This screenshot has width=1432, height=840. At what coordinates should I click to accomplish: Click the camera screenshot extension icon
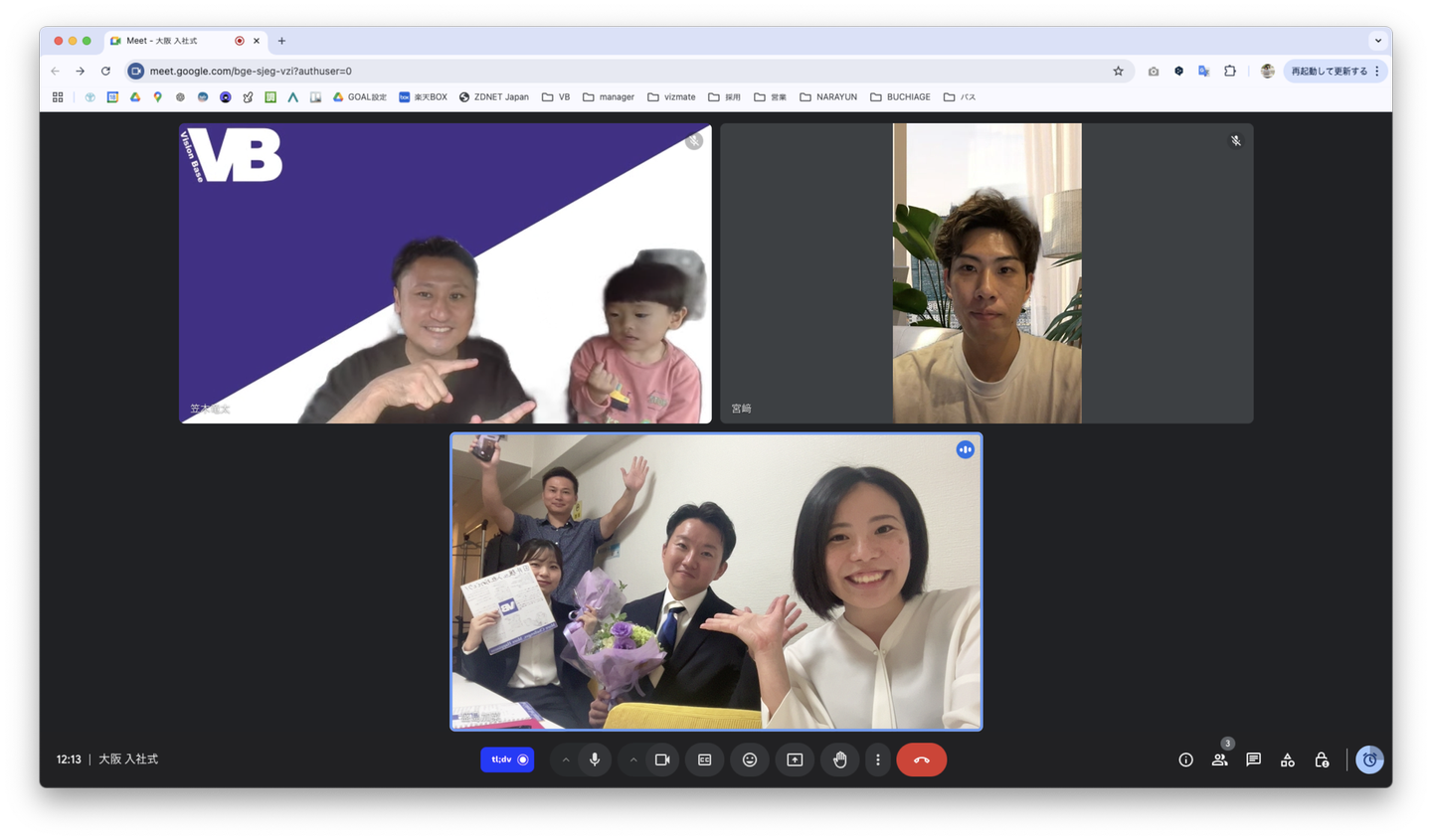pyautogui.click(x=1153, y=72)
